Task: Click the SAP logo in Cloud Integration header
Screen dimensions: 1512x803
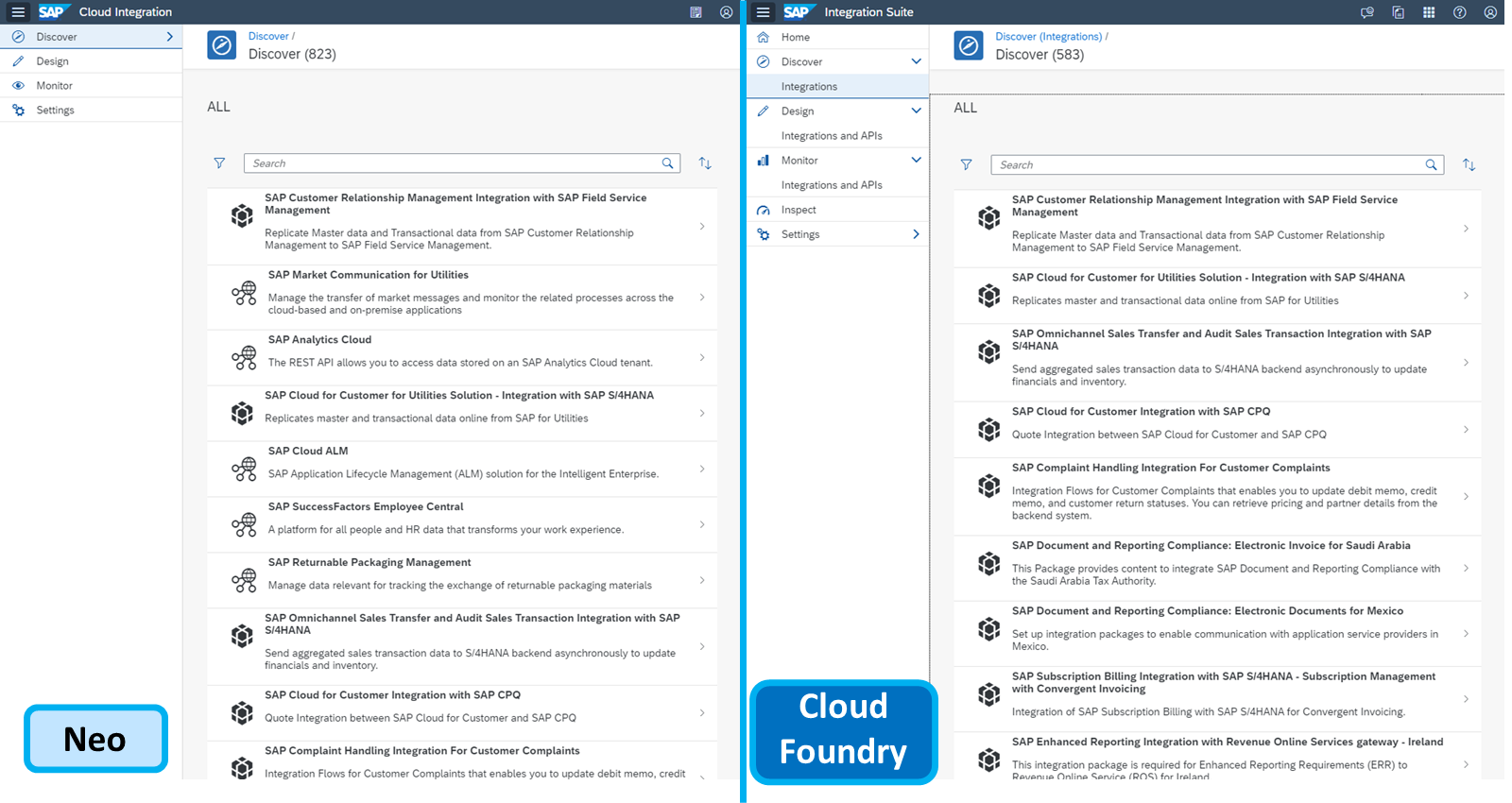Action: 54,12
